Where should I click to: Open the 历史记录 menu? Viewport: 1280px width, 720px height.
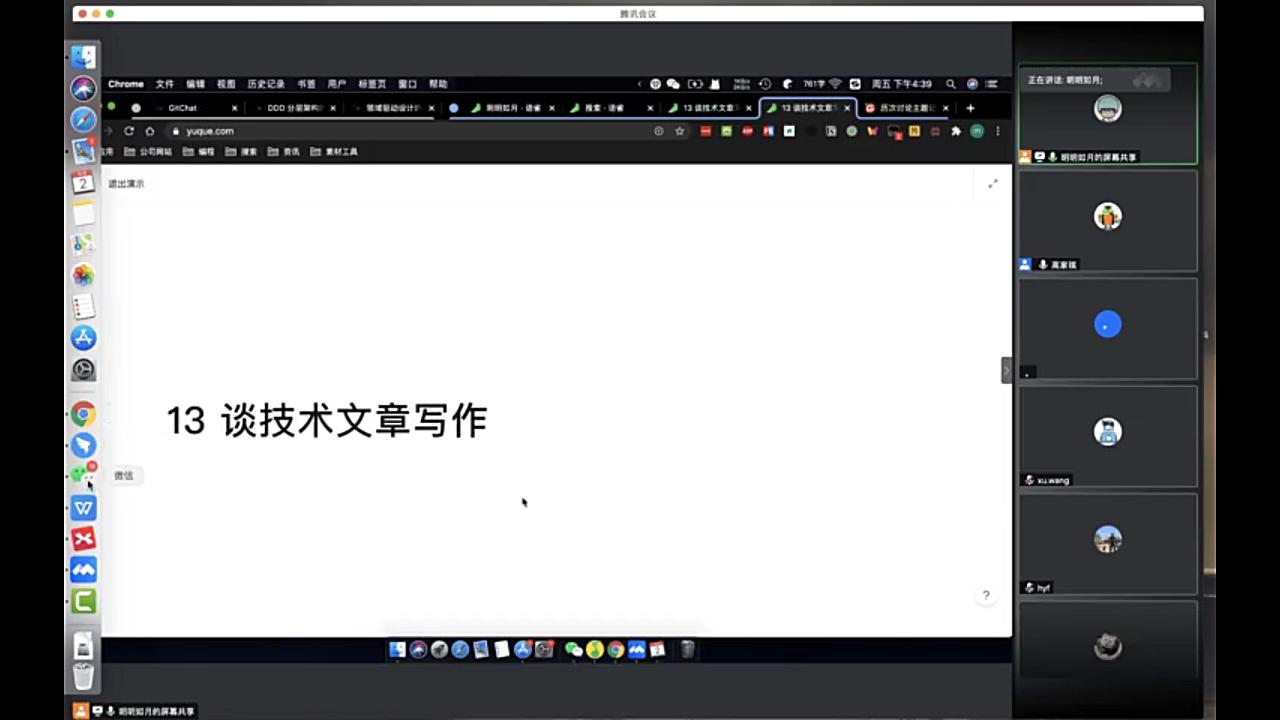click(x=266, y=84)
